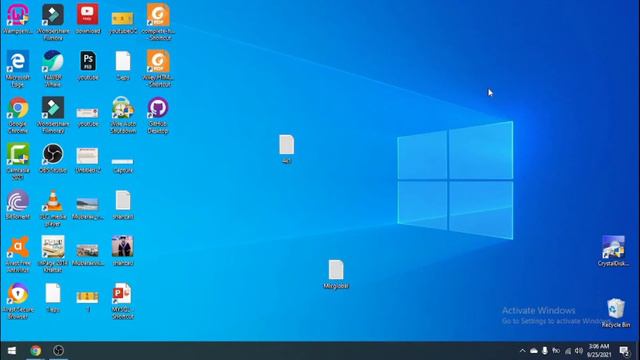Open the network status tray icon

[568, 351]
